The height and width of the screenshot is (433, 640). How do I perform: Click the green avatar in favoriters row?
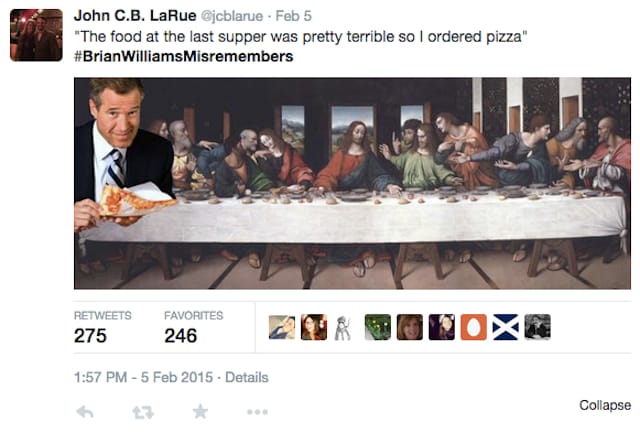tap(377, 327)
